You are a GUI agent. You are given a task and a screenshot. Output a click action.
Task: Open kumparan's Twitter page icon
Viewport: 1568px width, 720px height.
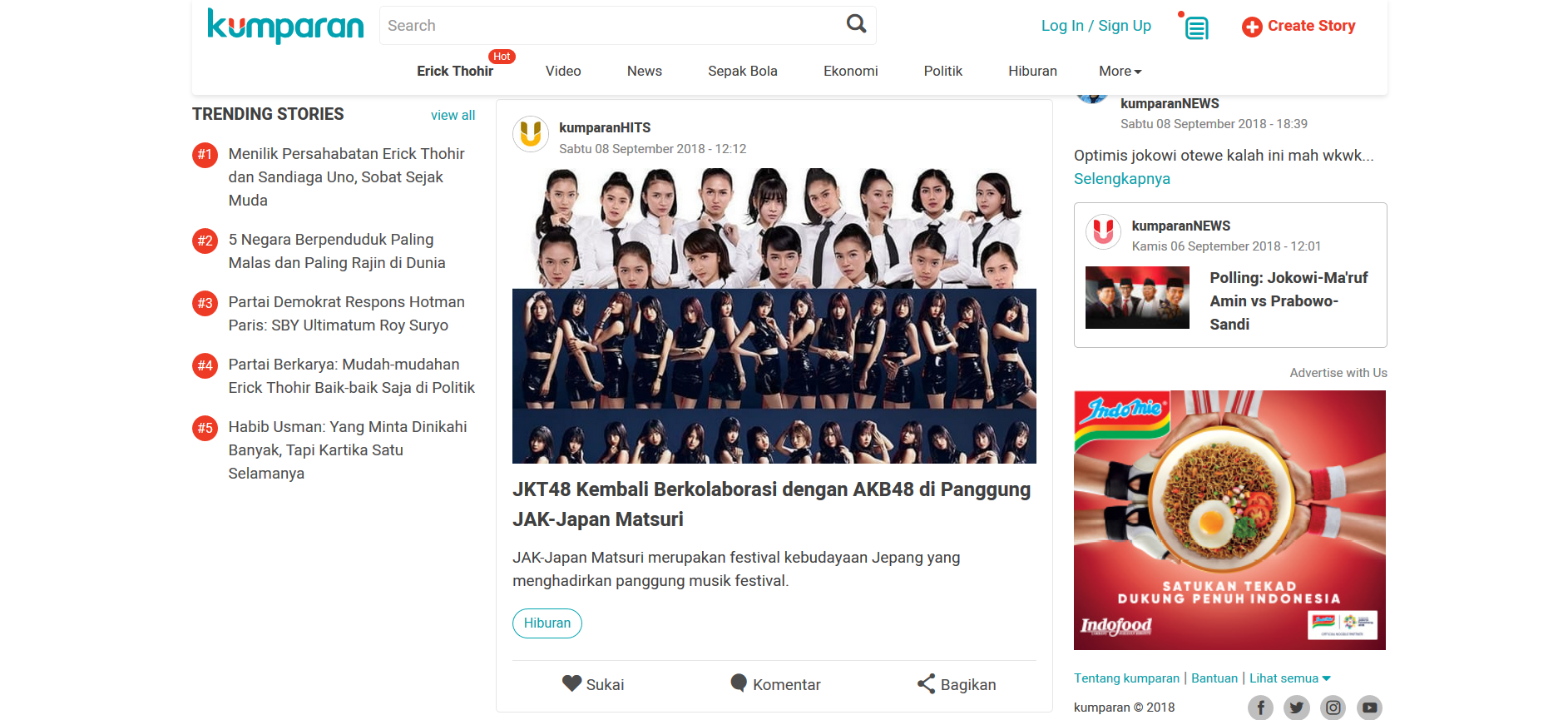1296,708
